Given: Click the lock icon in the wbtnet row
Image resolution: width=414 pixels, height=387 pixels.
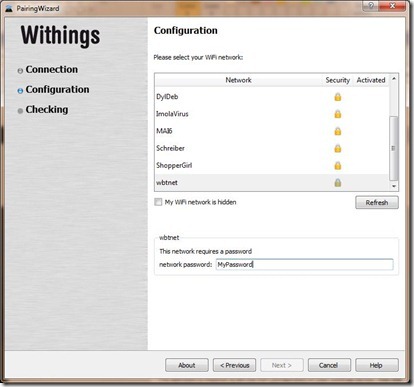Looking at the screenshot, I should click(338, 183).
